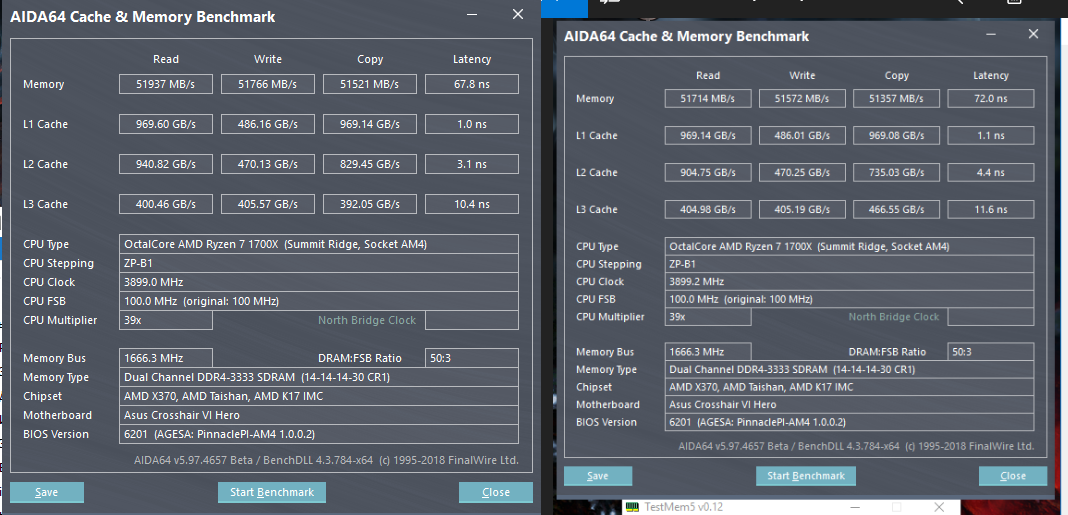Select the 940.82 GB/s L2 read value
The height and width of the screenshot is (515, 1068).
point(166,163)
